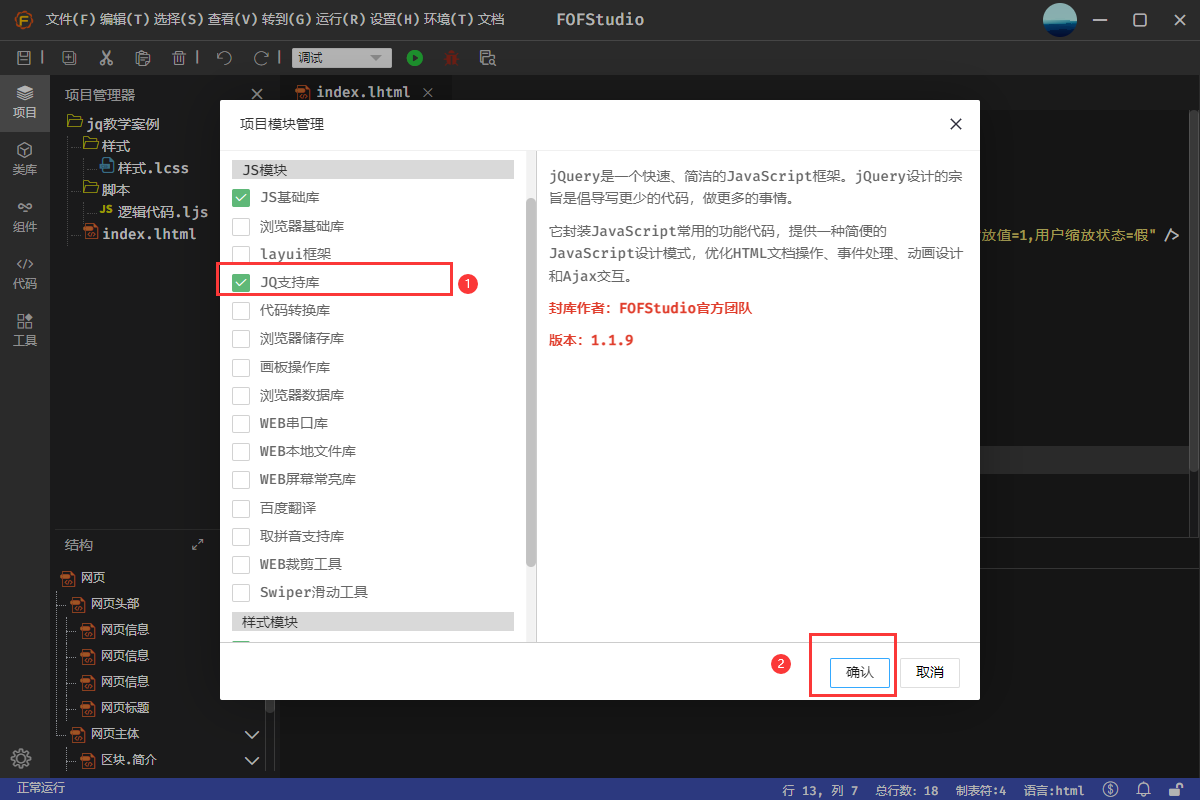The image size is (1200, 800).
Task: Click the redo arrow icon
Action: 261,58
